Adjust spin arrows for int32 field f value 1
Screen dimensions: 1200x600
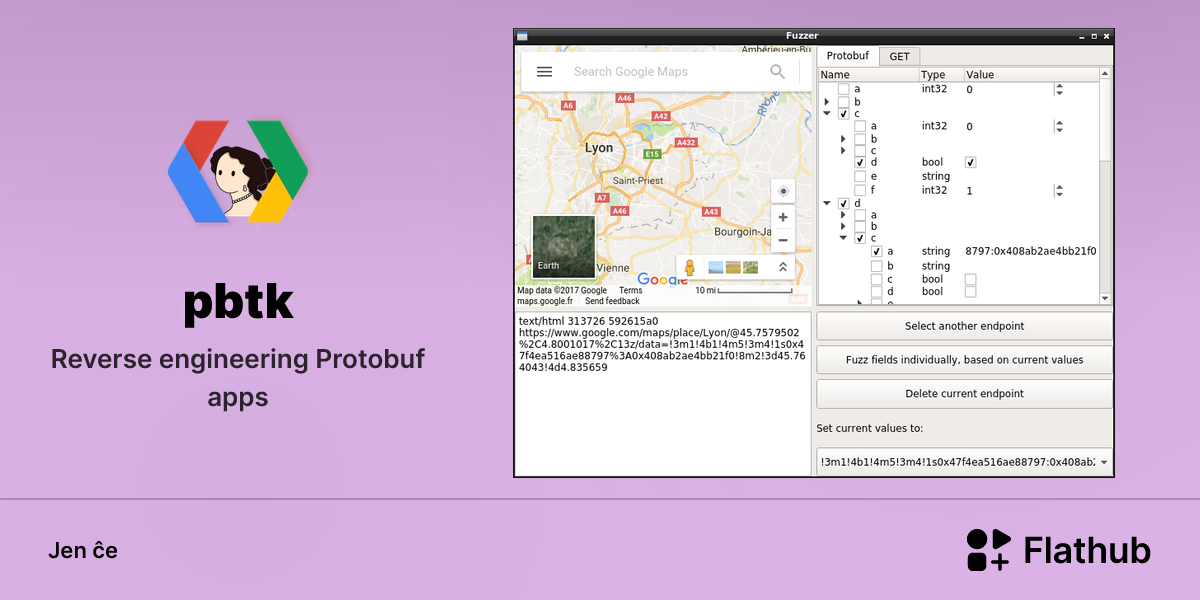point(1059,190)
